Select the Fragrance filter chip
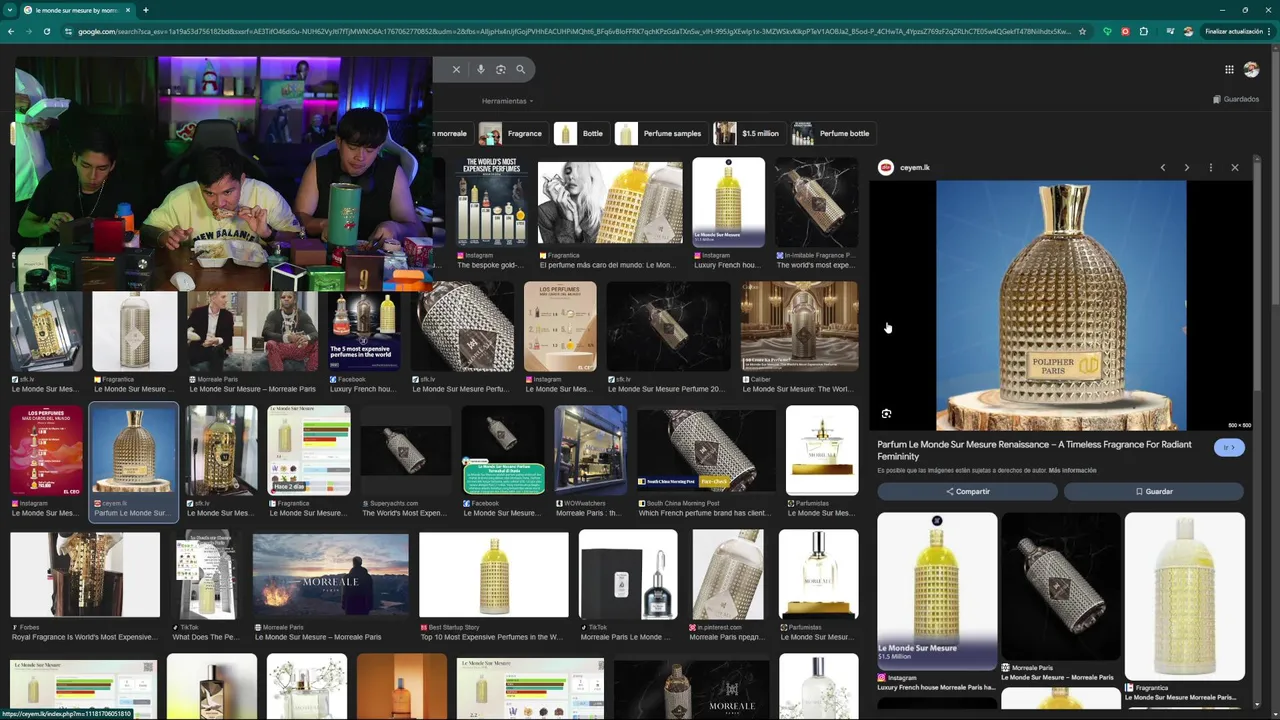Image resolution: width=1280 pixels, height=720 pixels. (x=512, y=133)
